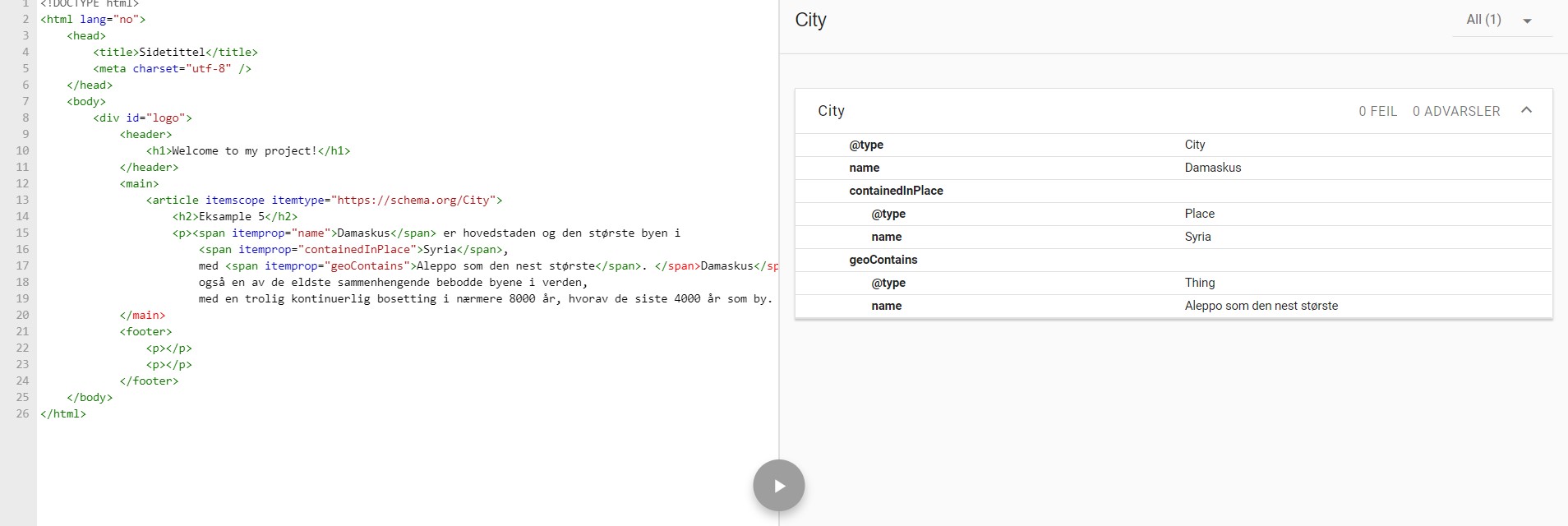Open the All (1) filter dropdown
This screenshot has width=1568, height=526.
coord(1501,20)
